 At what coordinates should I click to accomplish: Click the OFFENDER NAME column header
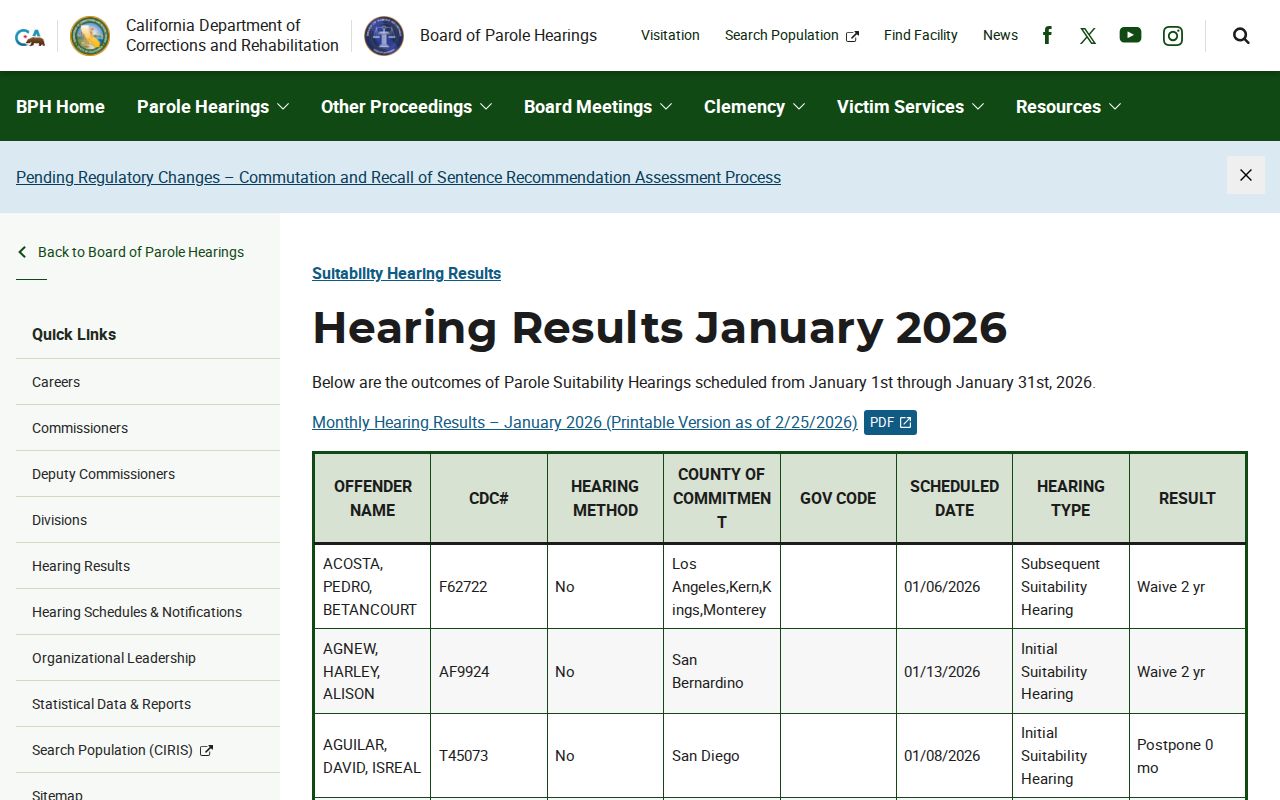tap(373, 498)
